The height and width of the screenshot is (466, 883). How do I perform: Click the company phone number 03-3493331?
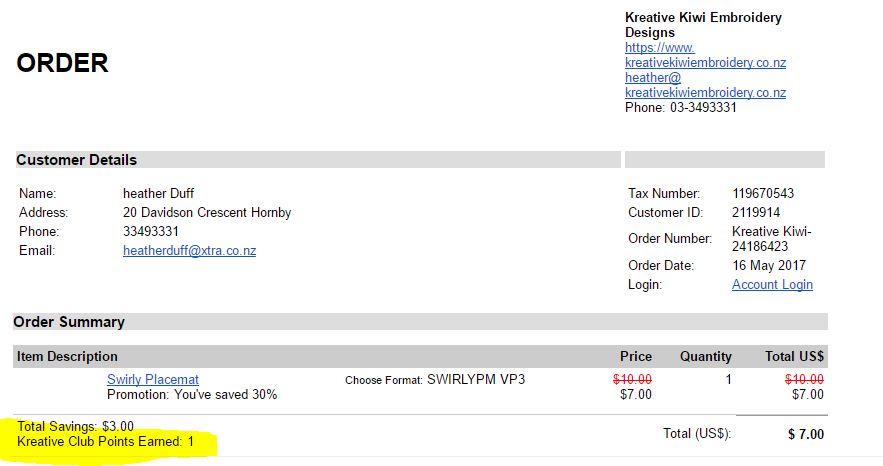click(x=703, y=107)
